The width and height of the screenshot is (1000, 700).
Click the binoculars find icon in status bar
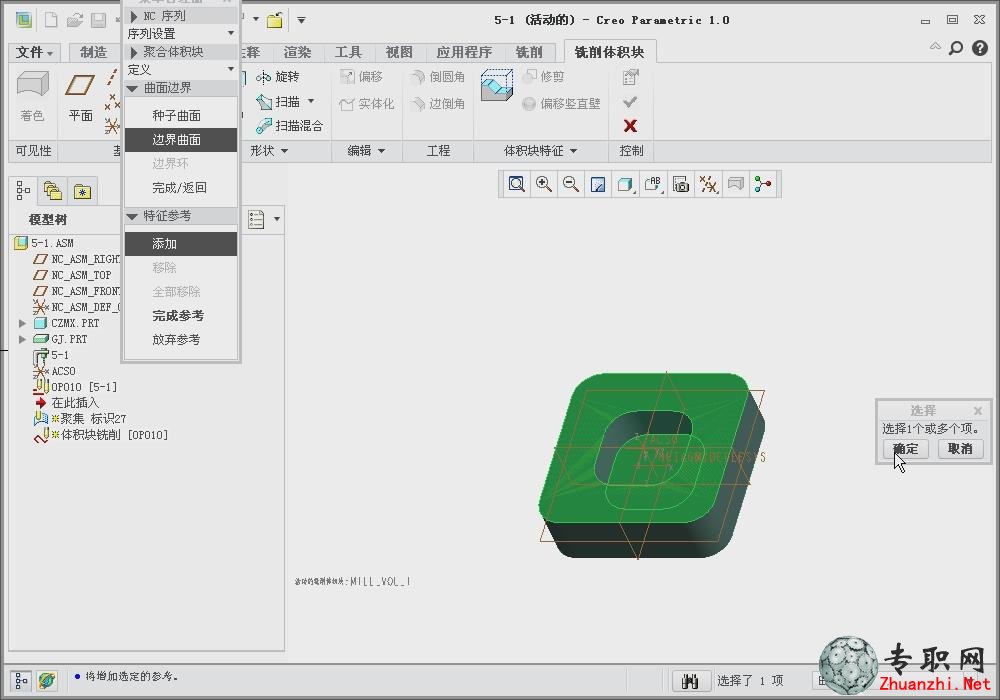[x=691, y=680]
